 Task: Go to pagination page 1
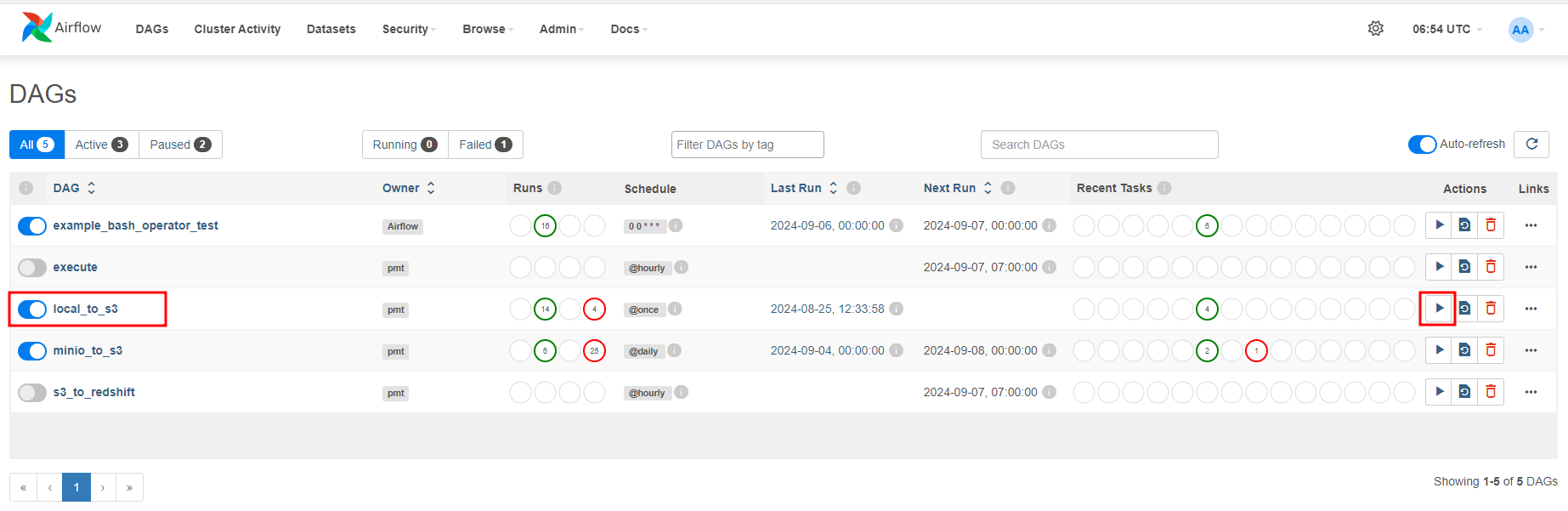[x=76, y=487]
